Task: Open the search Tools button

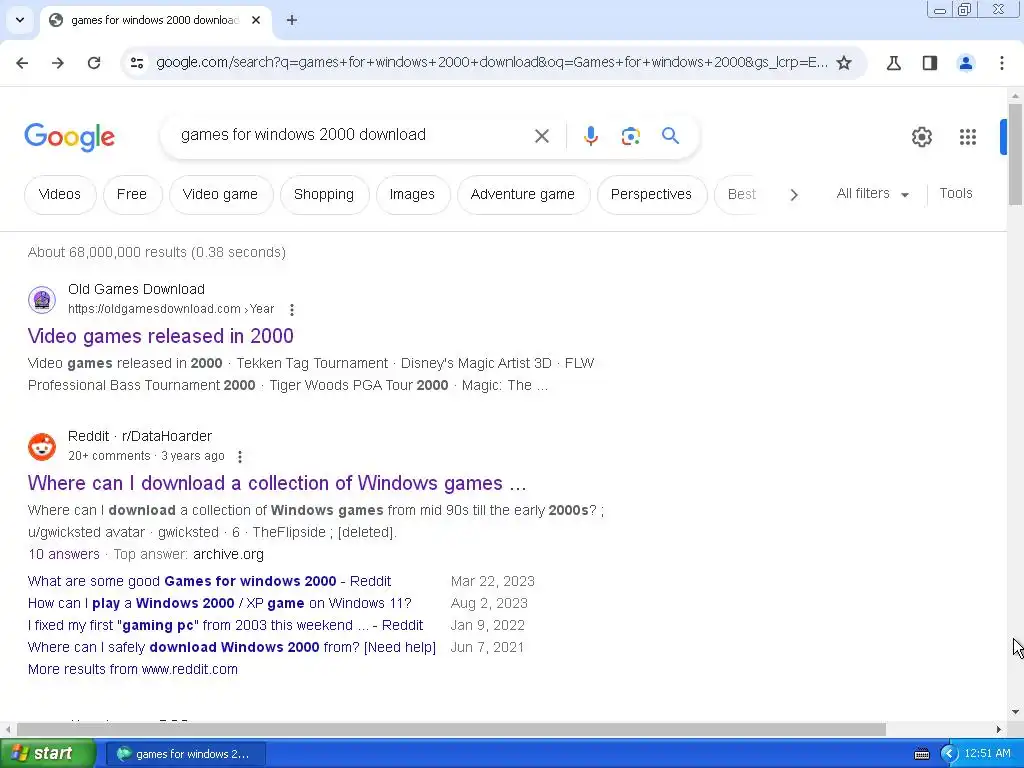Action: [x=955, y=193]
